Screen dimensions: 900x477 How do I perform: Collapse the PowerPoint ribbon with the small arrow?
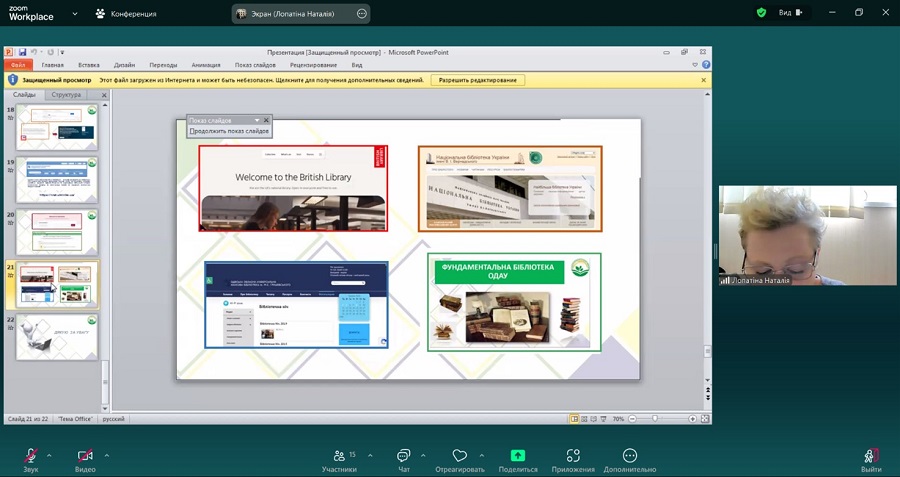point(695,65)
